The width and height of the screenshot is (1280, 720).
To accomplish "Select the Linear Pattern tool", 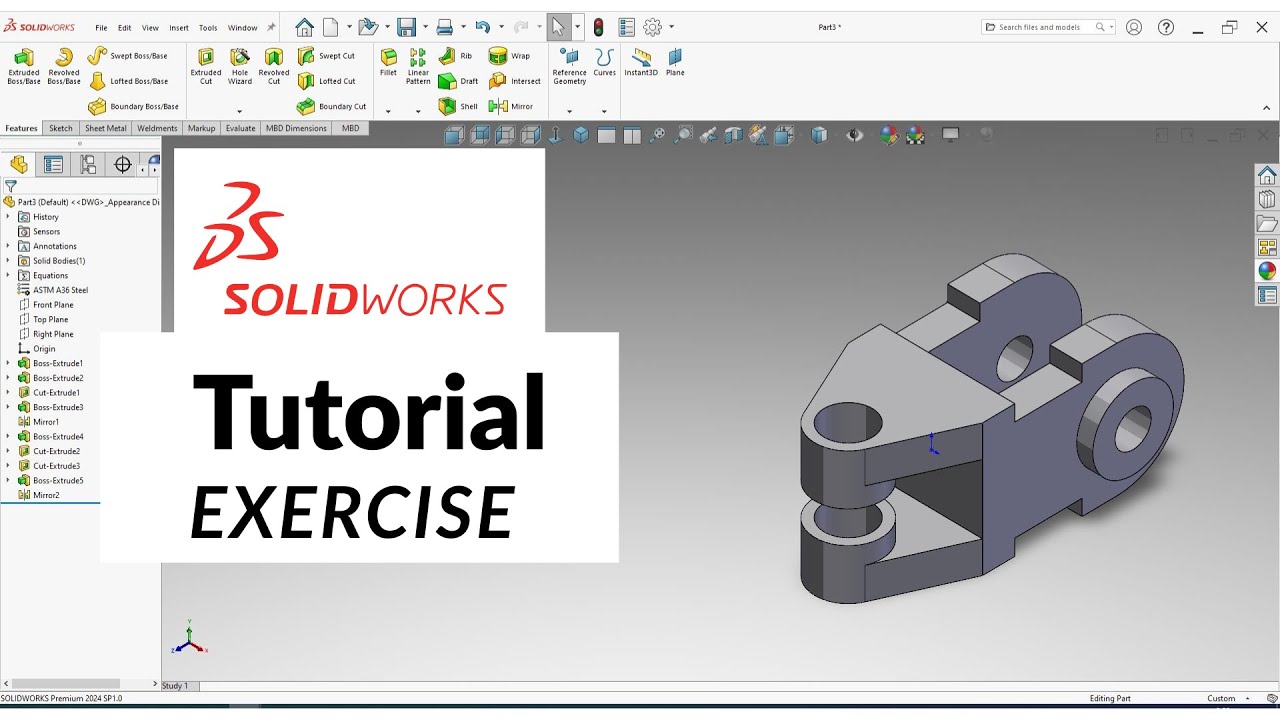I will coord(418,66).
